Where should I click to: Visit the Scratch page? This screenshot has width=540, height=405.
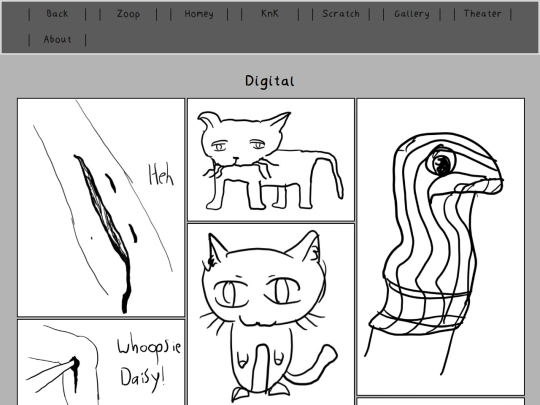(x=341, y=14)
